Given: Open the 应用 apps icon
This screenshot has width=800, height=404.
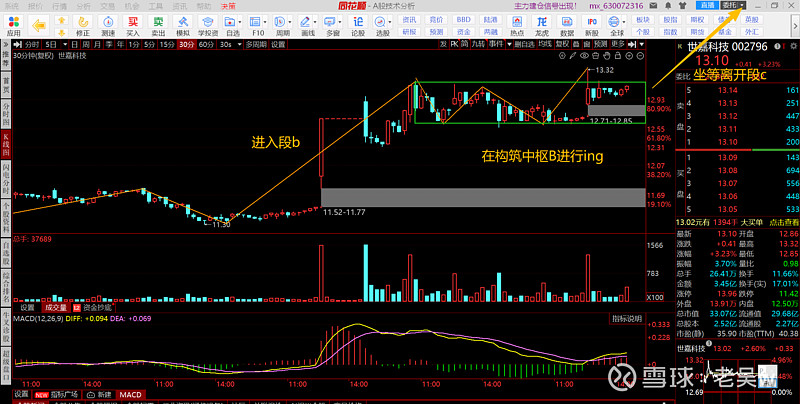Looking at the screenshot, I should click(x=14, y=26).
